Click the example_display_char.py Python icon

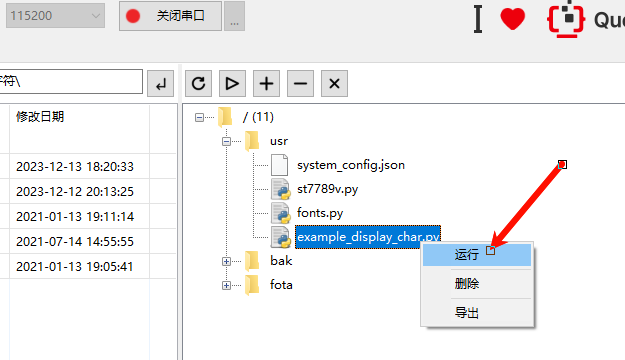[281, 237]
